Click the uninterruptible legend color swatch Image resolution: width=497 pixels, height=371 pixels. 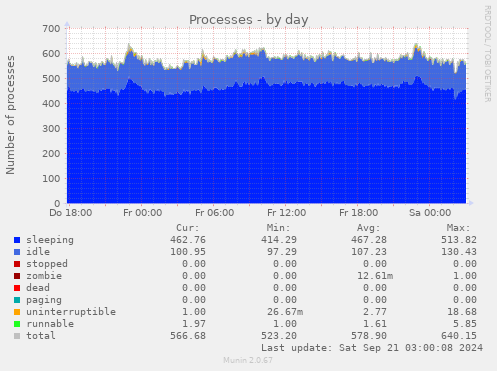point(17,312)
